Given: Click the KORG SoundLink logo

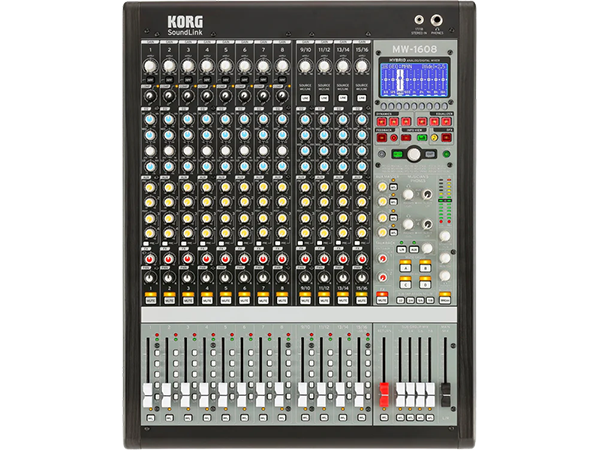Looking at the screenshot, I should click(x=185, y=26).
